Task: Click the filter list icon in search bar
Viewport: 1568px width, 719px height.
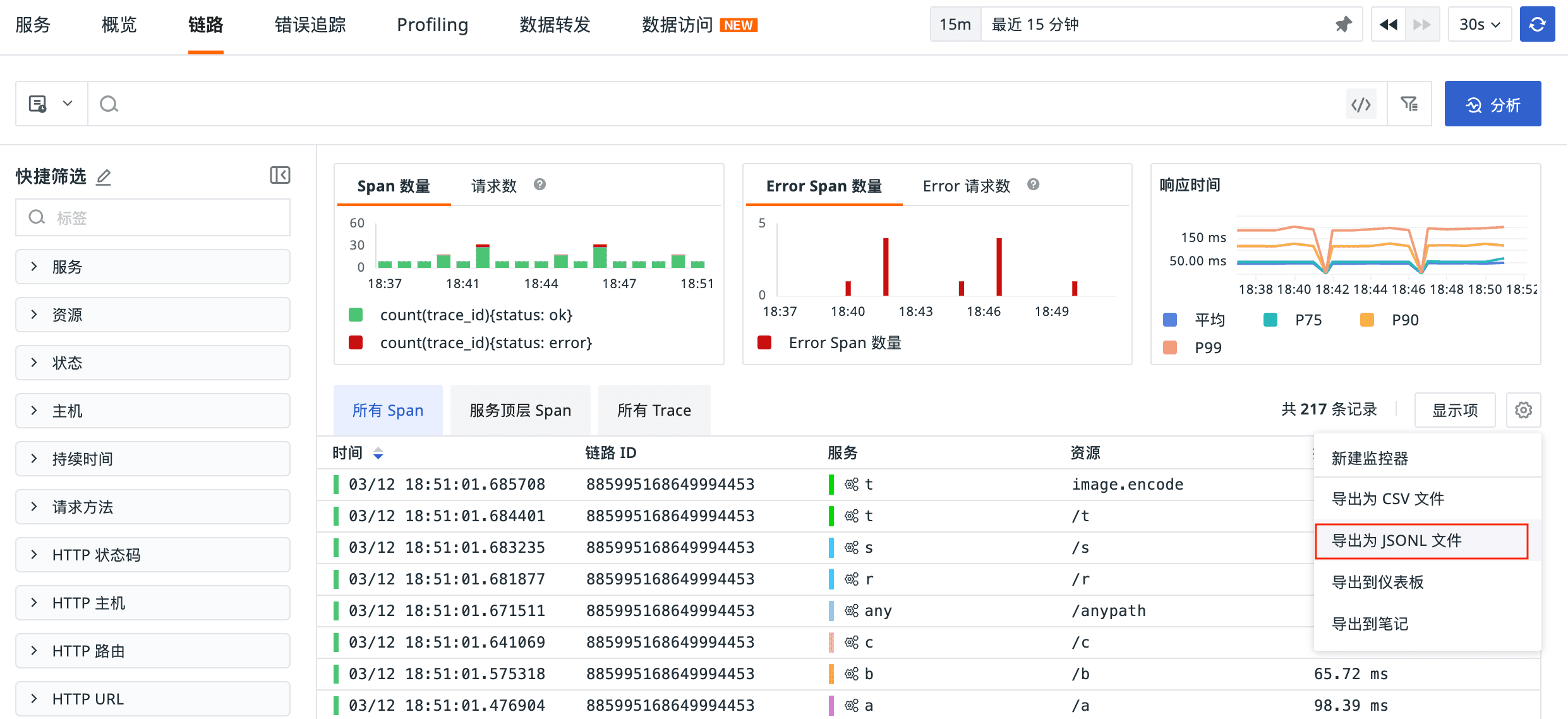Action: [1409, 104]
